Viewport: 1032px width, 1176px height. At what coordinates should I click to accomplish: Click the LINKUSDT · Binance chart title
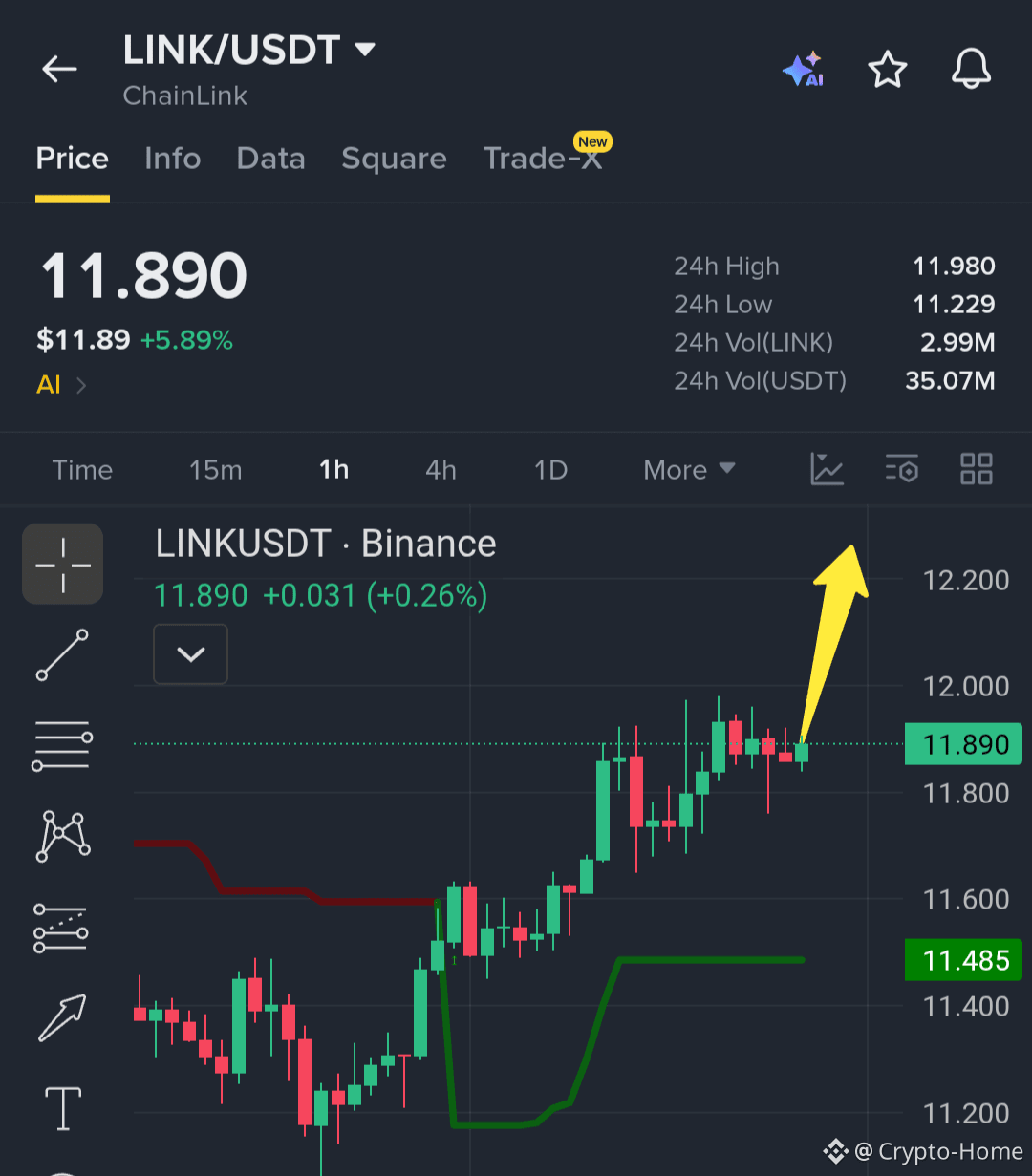coord(326,544)
